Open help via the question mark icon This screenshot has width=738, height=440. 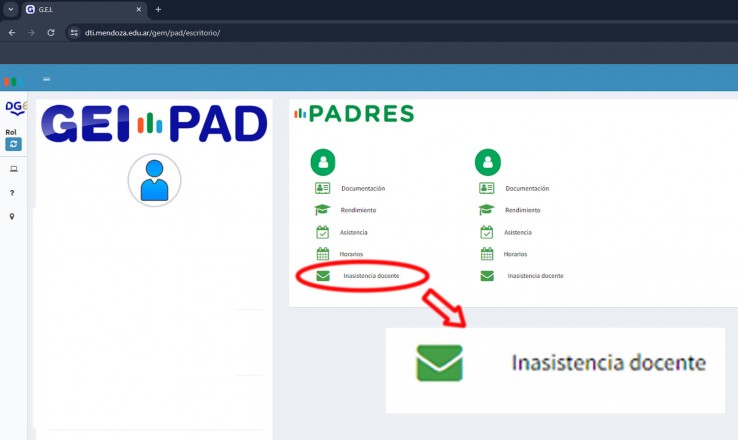(12, 193)
